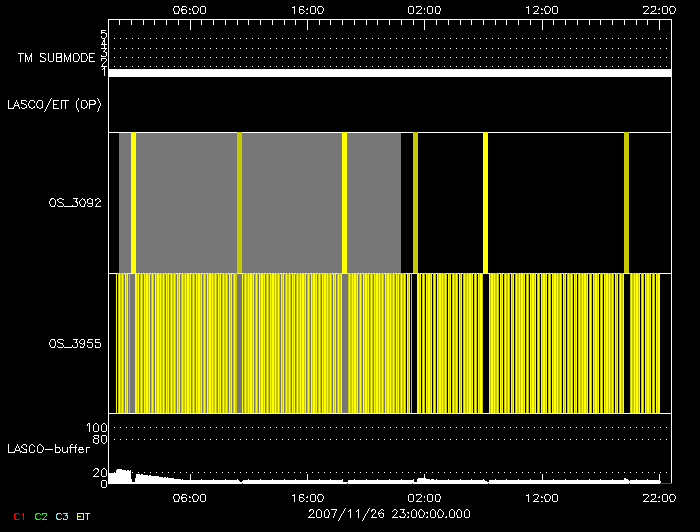Click the TM SUBMODE row label

point(56,58)
